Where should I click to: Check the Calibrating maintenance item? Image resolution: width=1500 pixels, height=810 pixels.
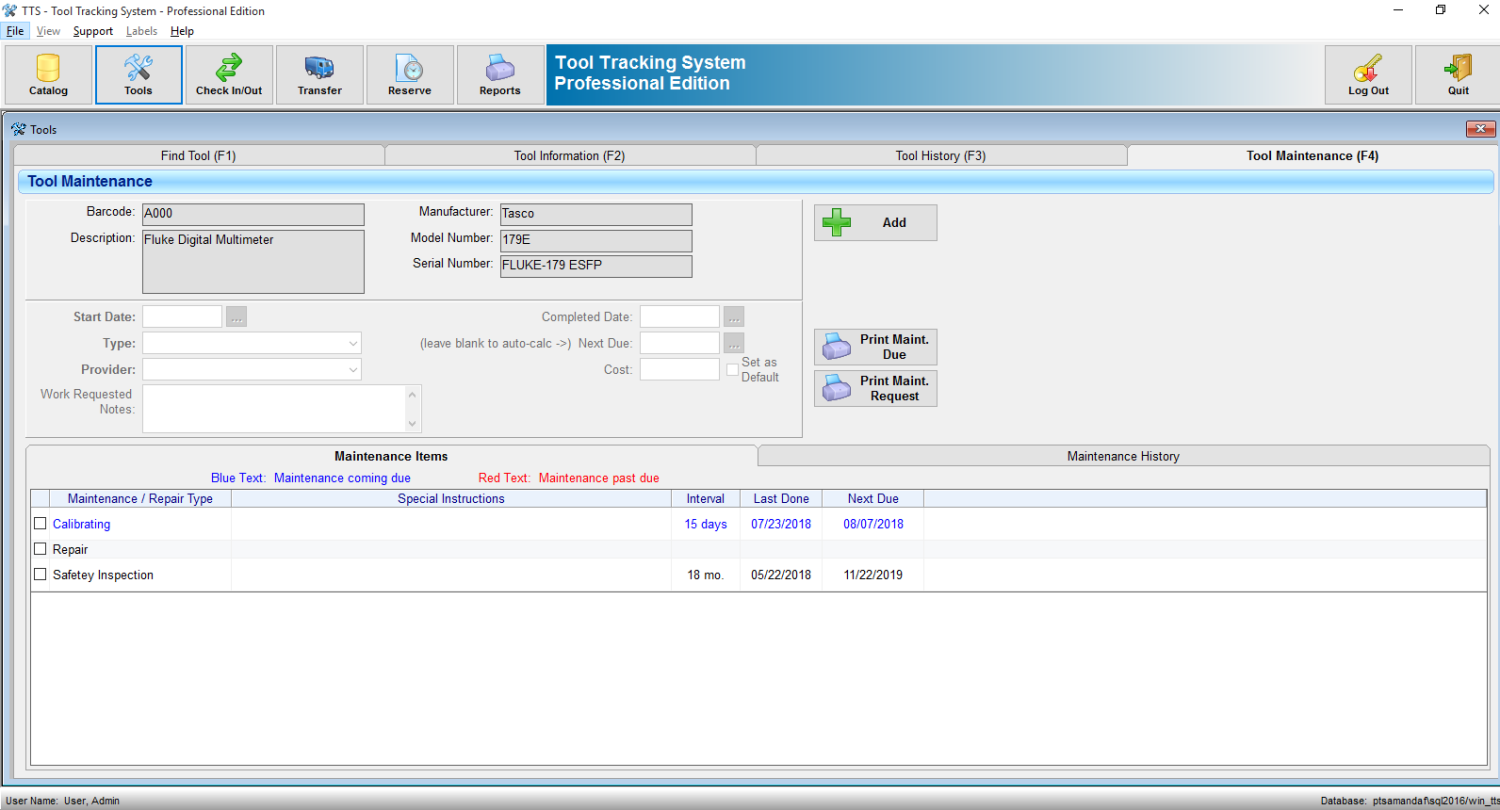[40, 522]
